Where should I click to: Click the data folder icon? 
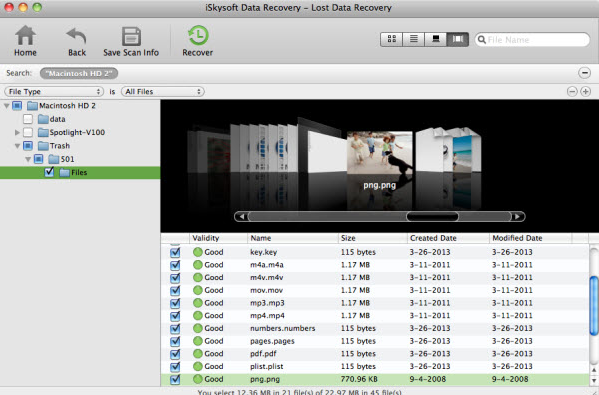point(43,119)
